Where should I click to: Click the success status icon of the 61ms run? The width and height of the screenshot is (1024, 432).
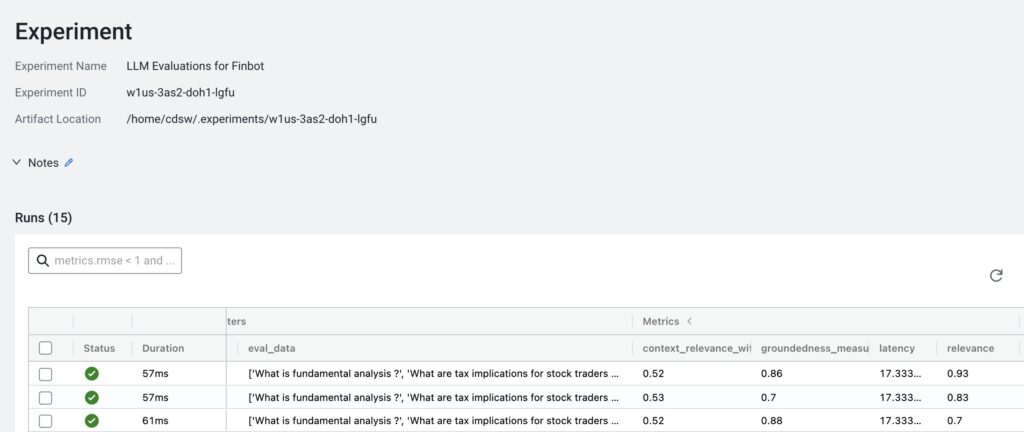coord(91,420)
